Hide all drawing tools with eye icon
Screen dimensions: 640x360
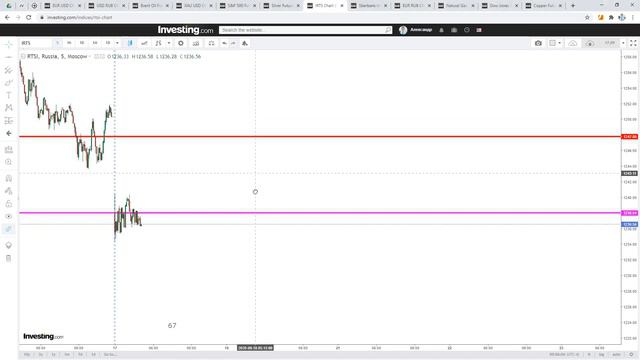click(x=9, y=216)
